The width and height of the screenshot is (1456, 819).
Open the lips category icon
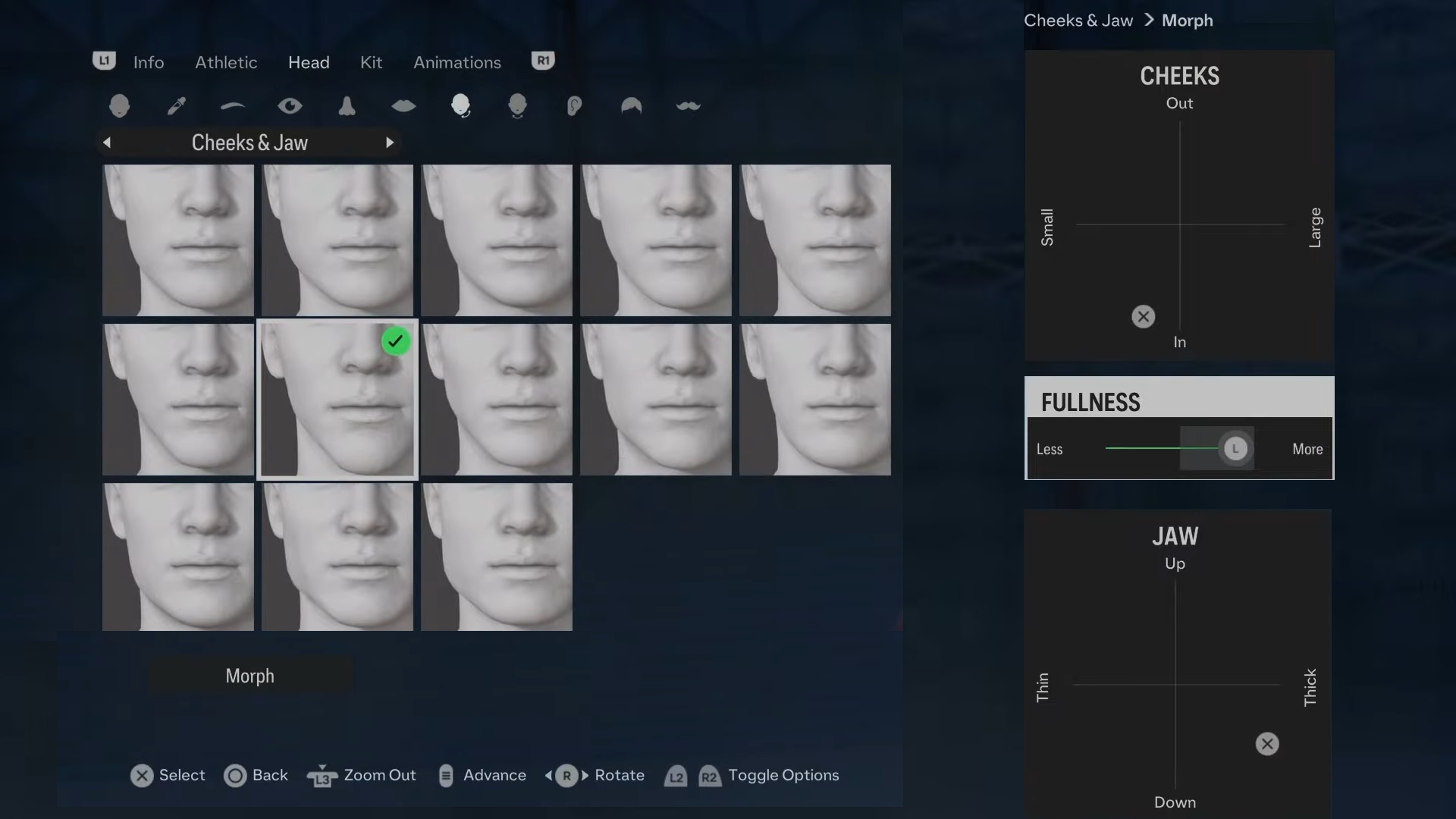[x=403, y=105]
